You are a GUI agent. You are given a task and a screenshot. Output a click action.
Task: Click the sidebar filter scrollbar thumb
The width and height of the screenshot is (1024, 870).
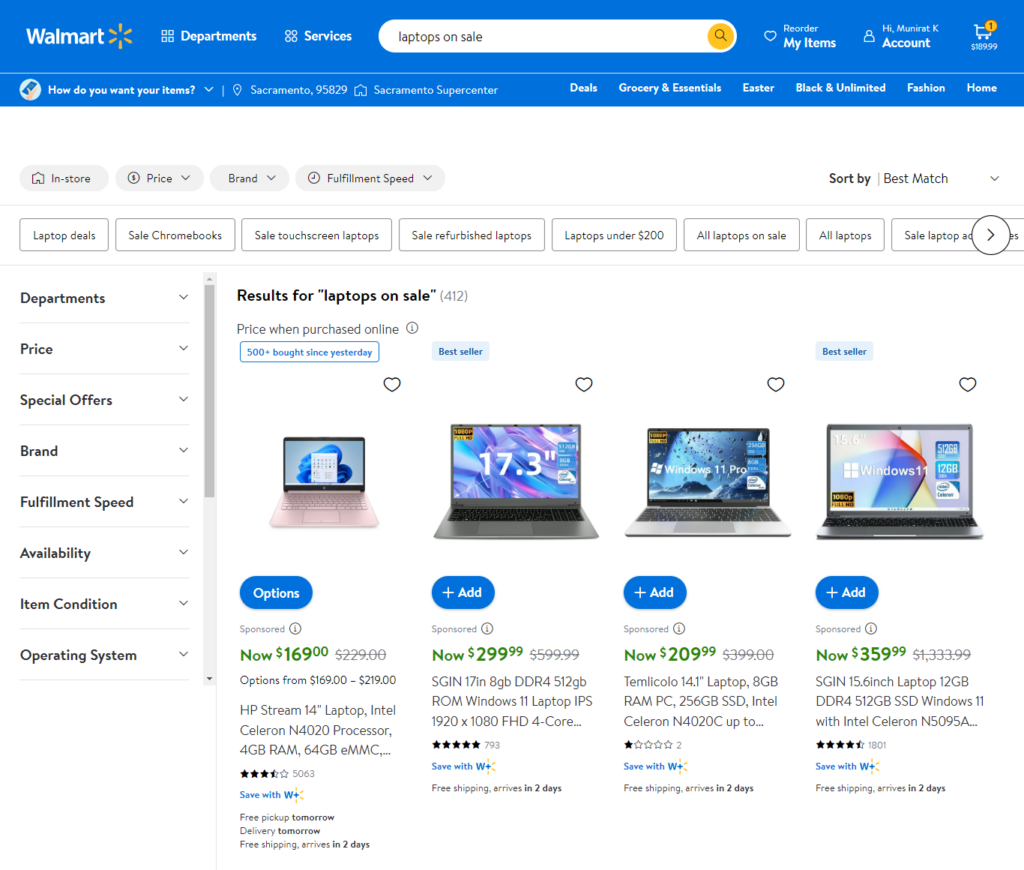(209, 391)
